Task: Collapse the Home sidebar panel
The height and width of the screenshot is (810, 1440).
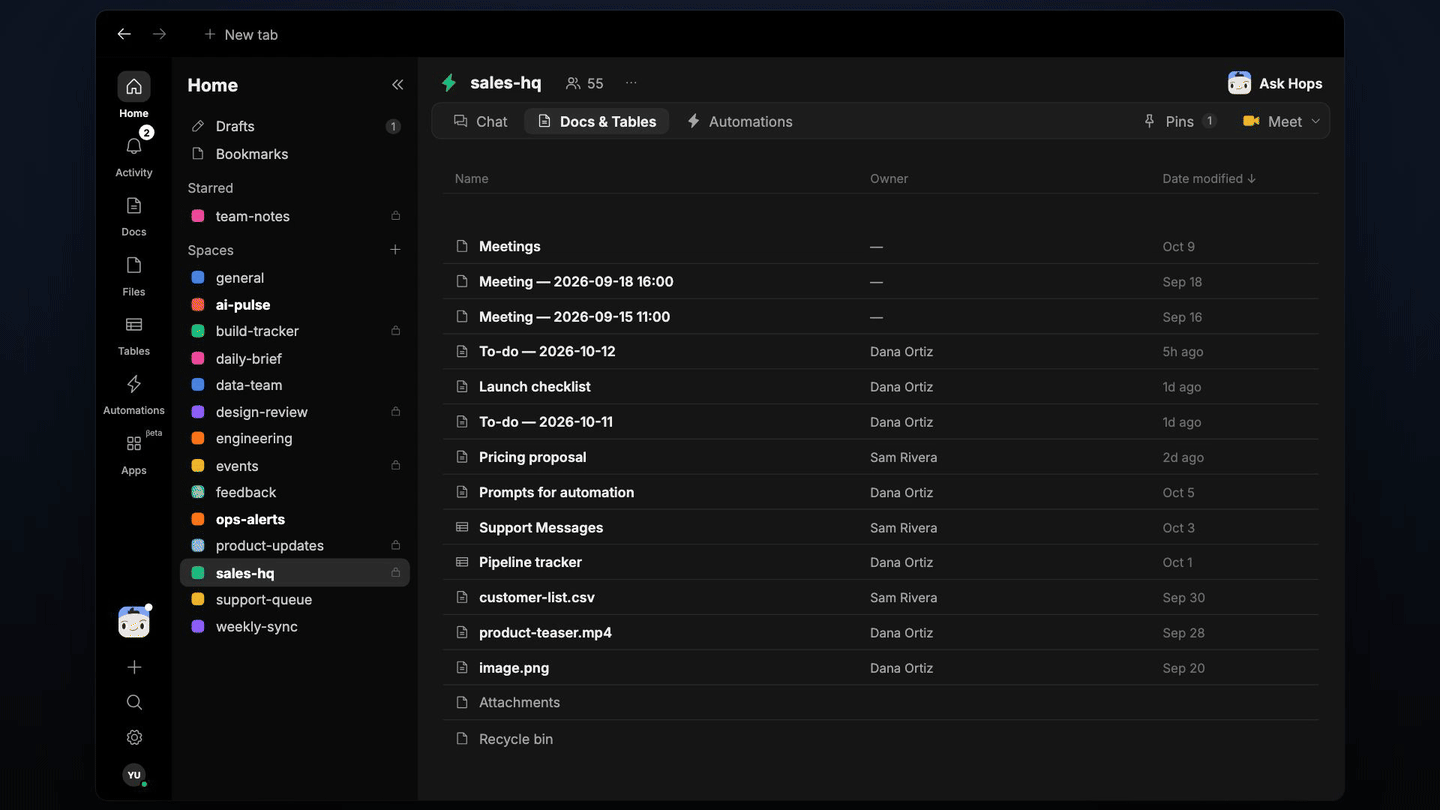Action: point(397,85)
